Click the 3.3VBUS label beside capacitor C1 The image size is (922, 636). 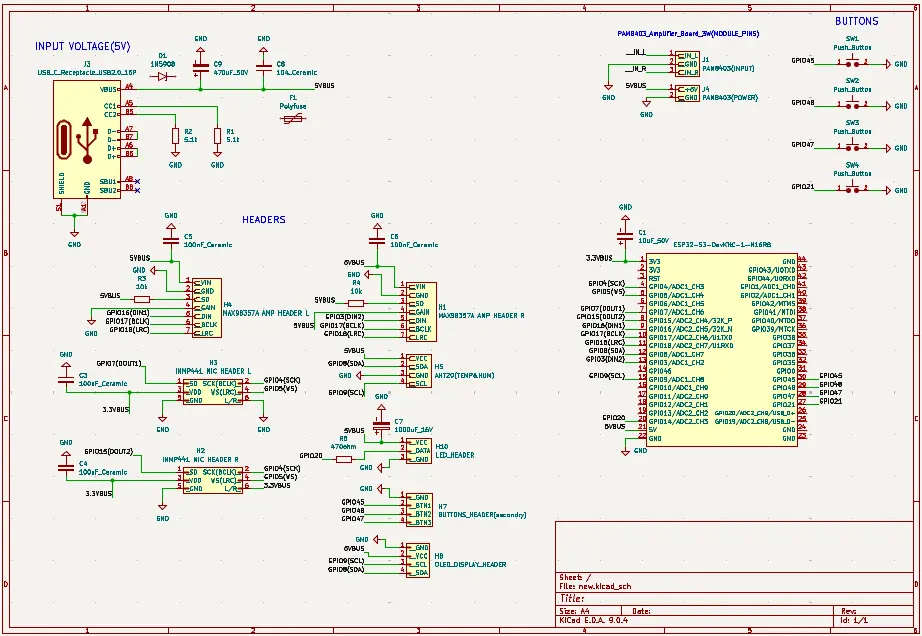599,257
